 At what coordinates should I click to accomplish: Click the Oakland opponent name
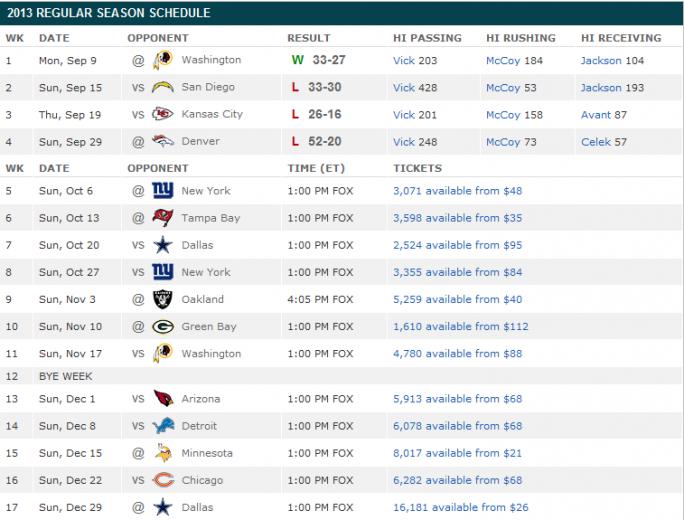[x=202, y=299]
